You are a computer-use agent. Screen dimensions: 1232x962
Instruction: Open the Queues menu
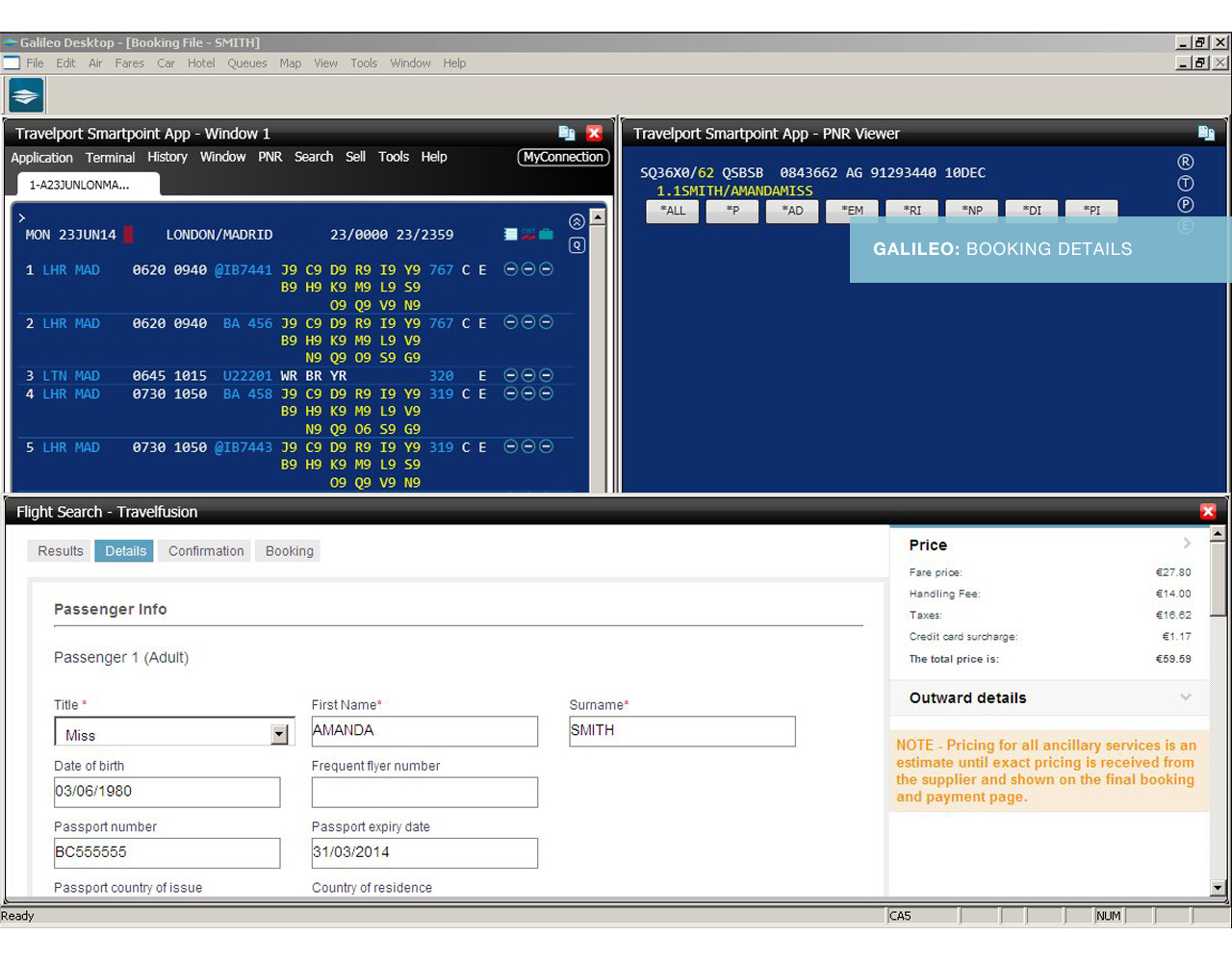pos(247,63)
